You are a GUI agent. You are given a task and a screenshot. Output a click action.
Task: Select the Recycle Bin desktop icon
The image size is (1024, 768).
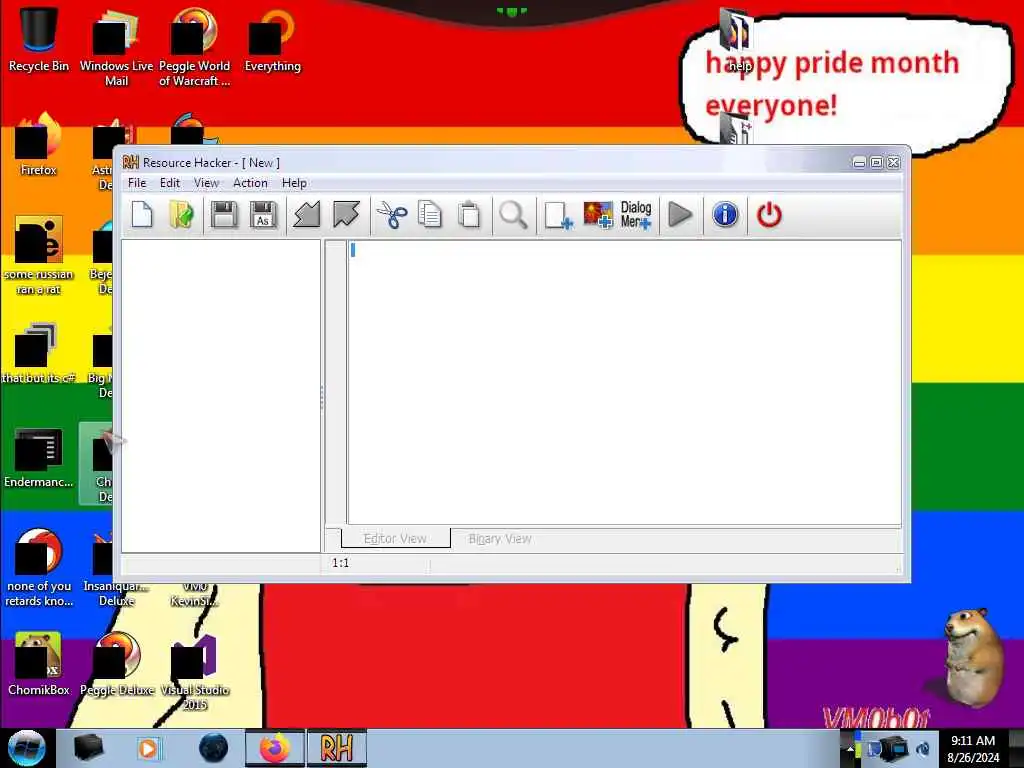point(39,39)
